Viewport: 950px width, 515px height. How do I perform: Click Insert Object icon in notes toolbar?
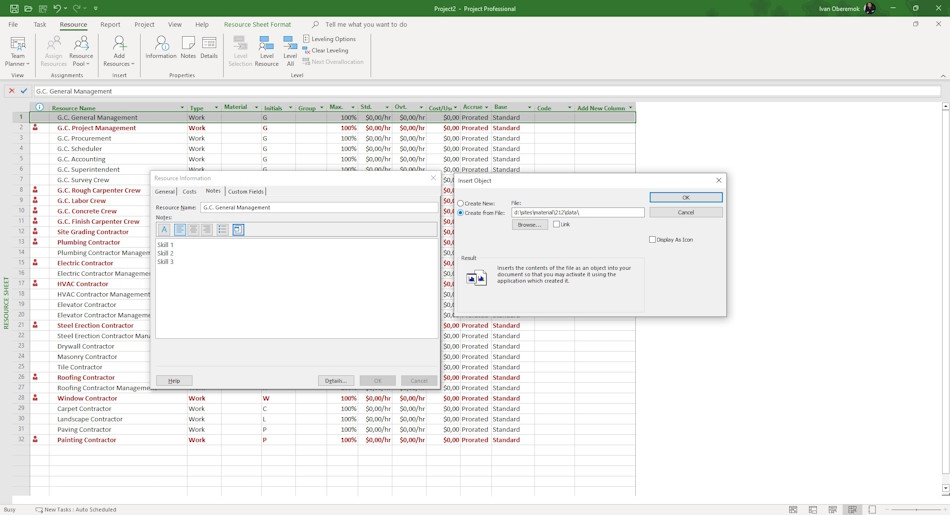(x=238, y=230)
